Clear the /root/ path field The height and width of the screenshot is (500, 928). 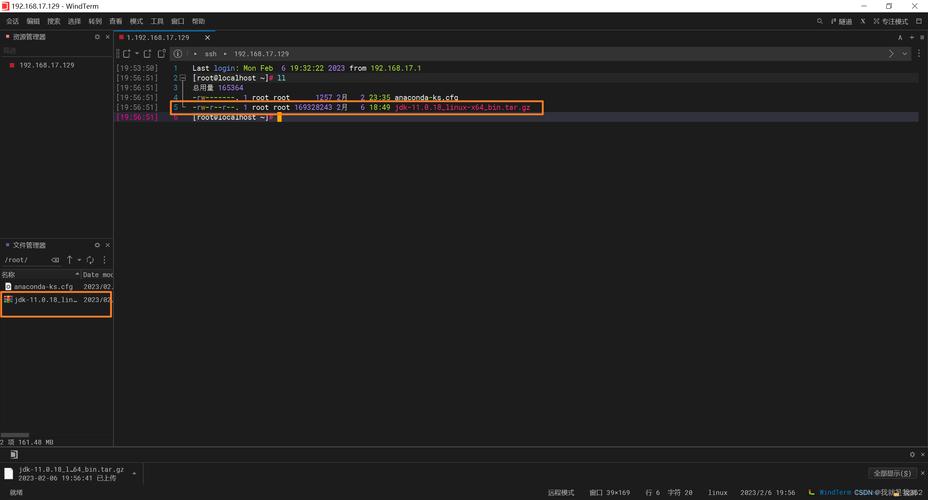point(55,260)
